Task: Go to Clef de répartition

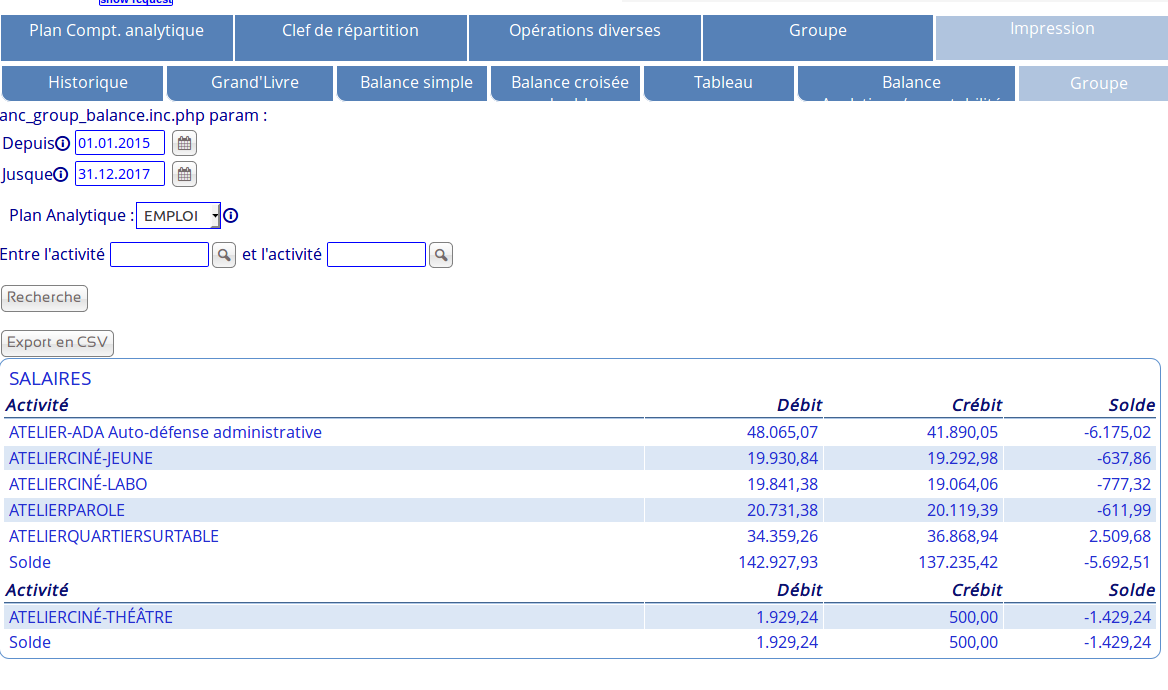Action: pos(350,31)
